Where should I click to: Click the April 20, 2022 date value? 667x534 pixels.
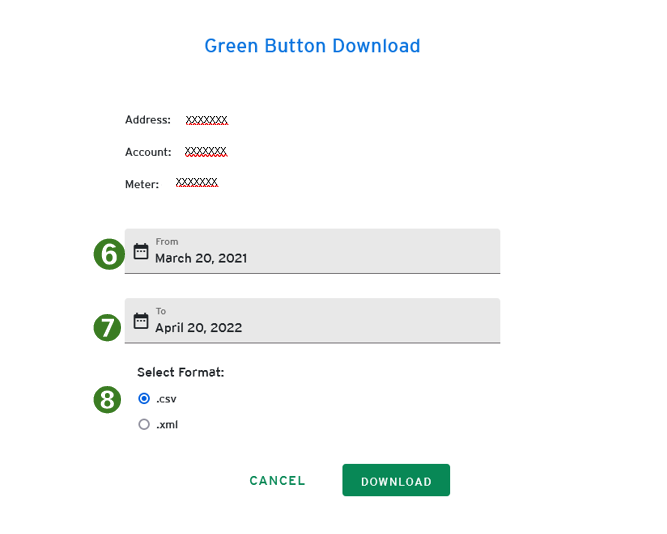pos(198,328)
